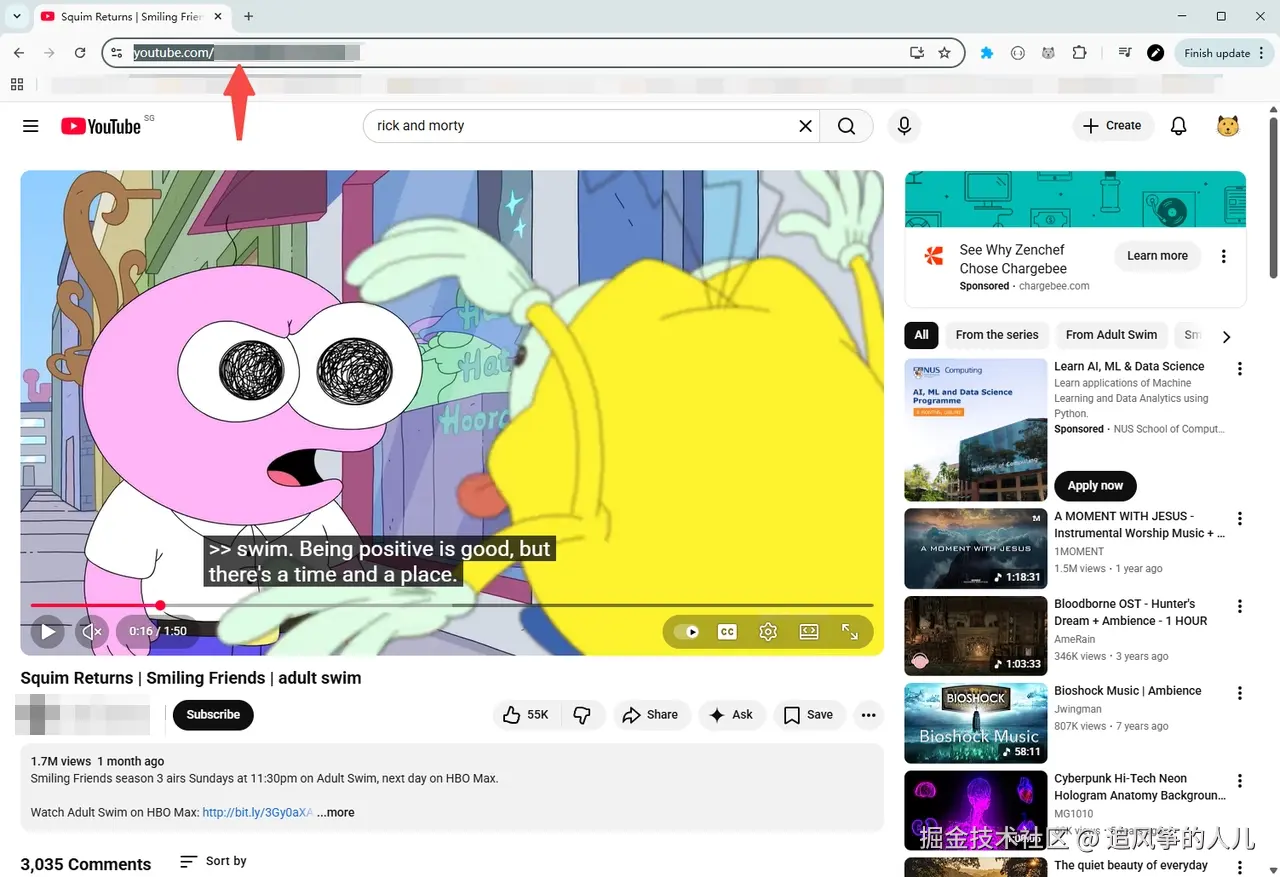This screenshot has width=1280, height=877.
Task: Open account avatar menu
Action: pos(1228,126)
